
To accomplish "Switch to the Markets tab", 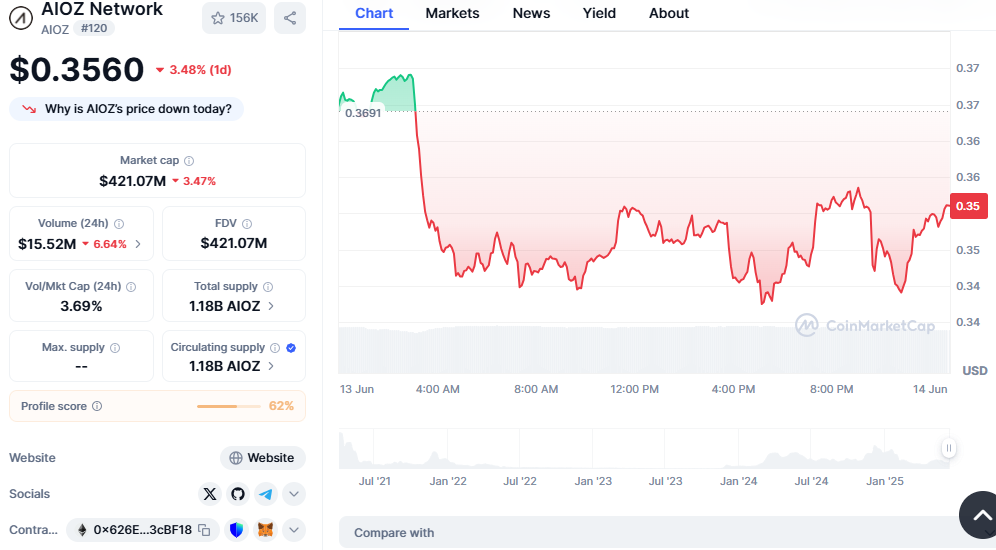I will (452, 13).
